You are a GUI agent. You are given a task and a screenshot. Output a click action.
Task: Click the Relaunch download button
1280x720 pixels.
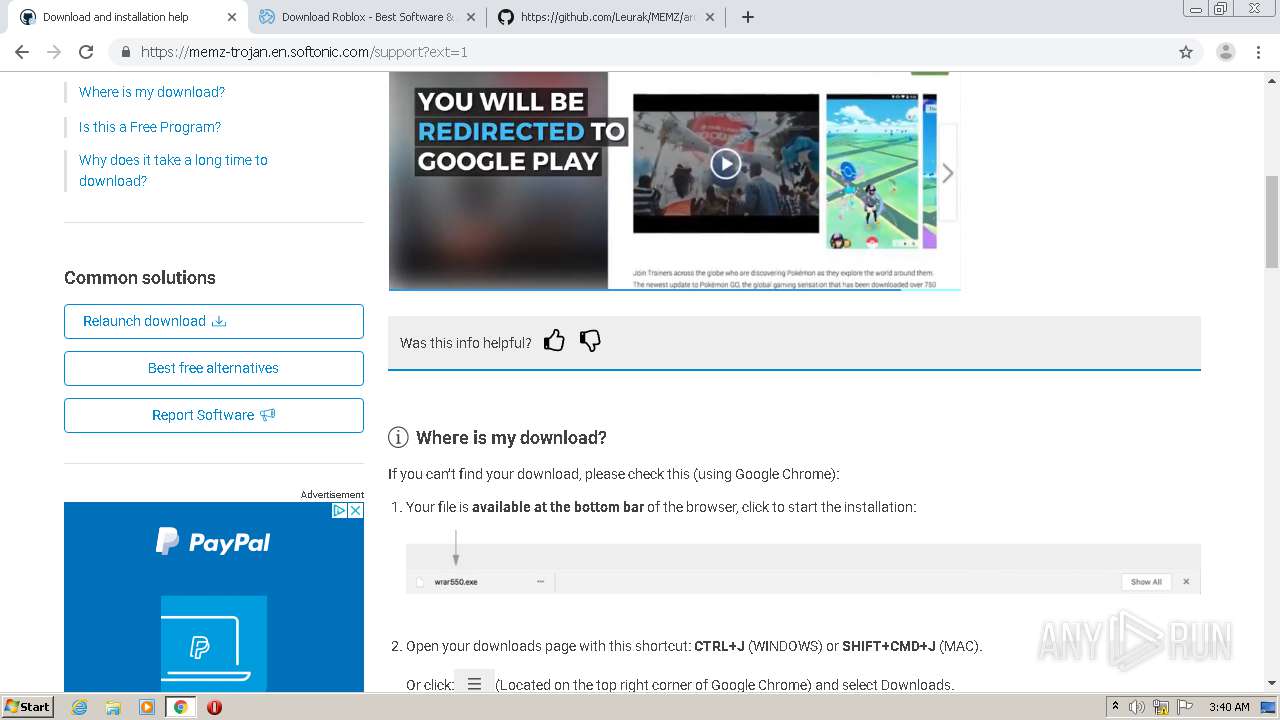pyautogui.click(x=214, y=321)
